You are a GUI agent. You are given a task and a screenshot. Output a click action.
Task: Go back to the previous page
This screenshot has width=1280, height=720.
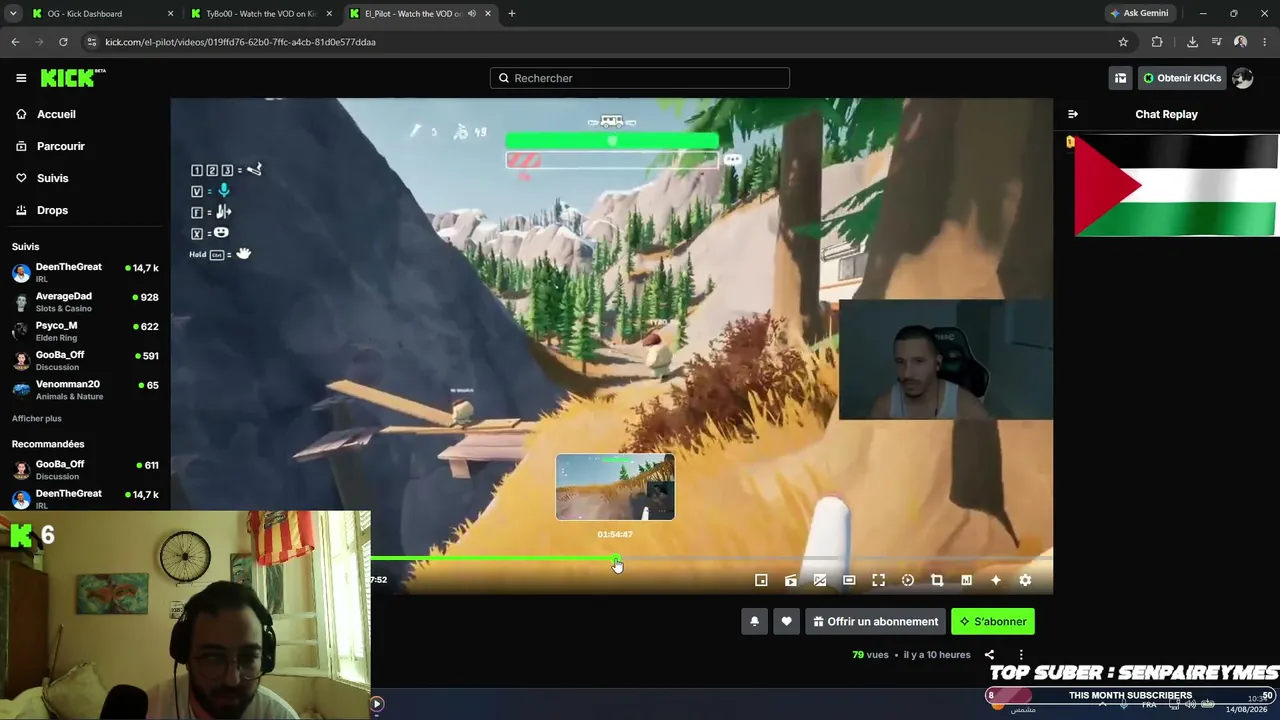tap(15, 42)
